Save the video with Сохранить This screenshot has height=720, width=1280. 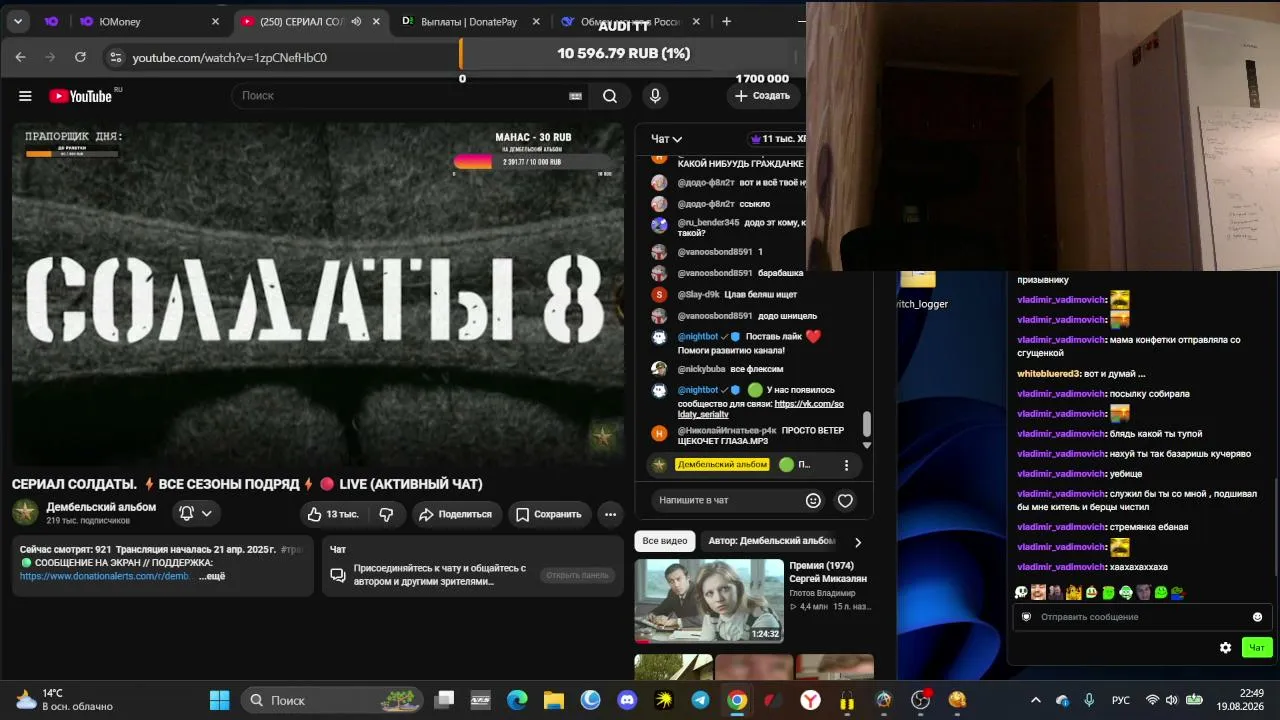click(548, 514)
